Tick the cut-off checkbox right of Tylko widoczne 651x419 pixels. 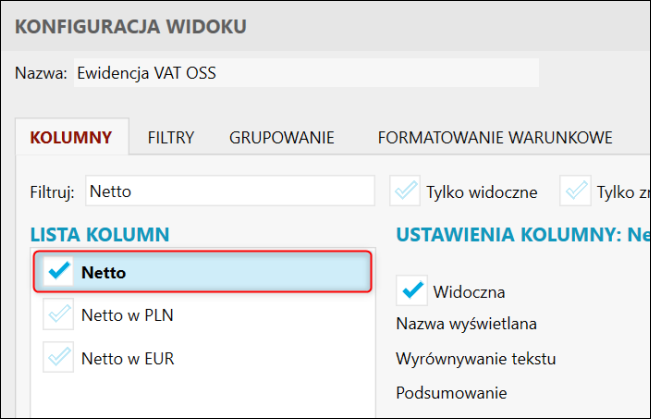click(576, 190)
